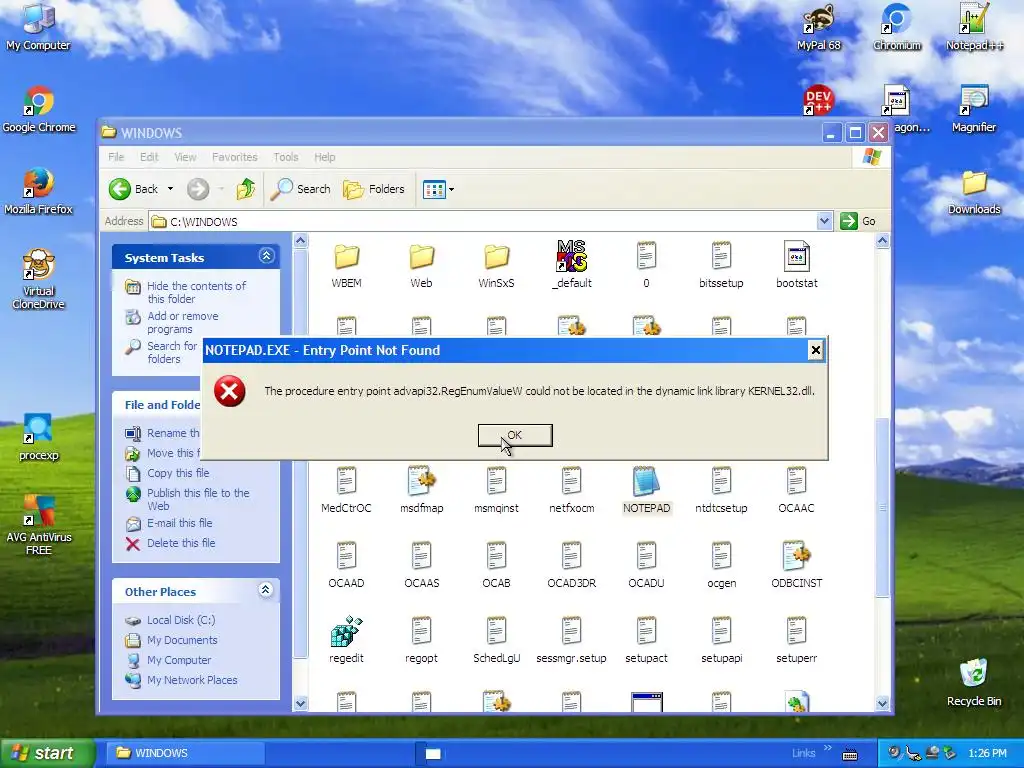Select the Virtual CloneDrive desktop icon
Image resolution: width=1024 pixels, height=768 pixels.
[x=39, y=280]
